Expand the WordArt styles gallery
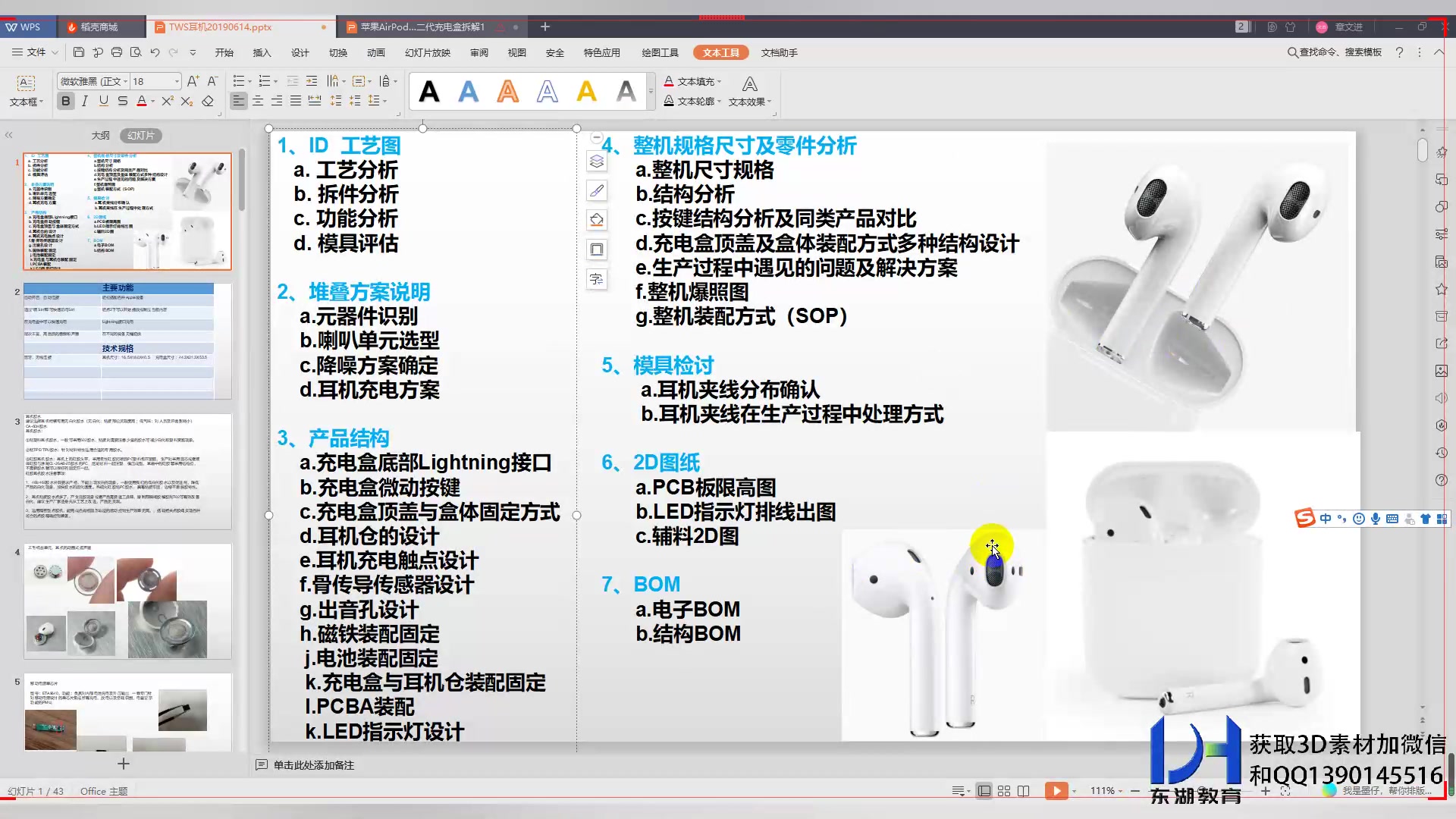 coord(651,92)
